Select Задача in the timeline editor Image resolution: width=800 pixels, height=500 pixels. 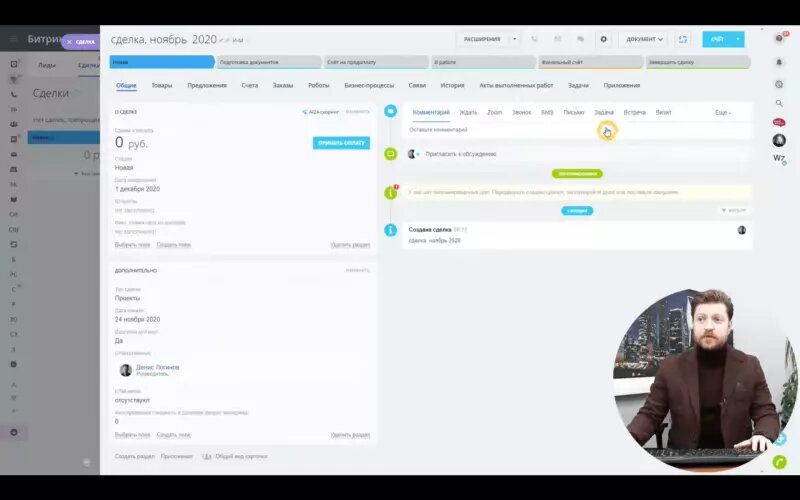point(604,112)
